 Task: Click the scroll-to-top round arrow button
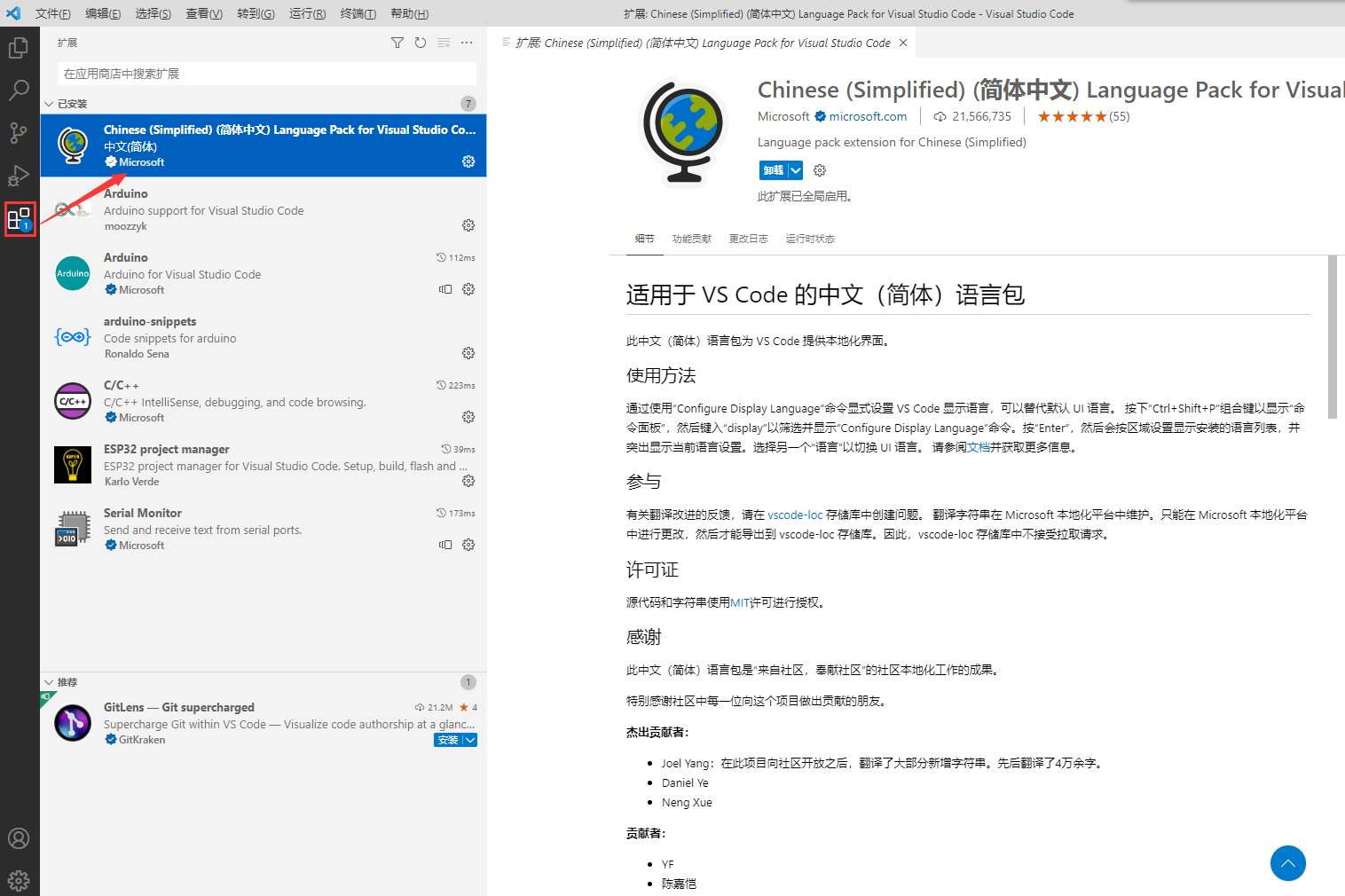(1288, 863)
